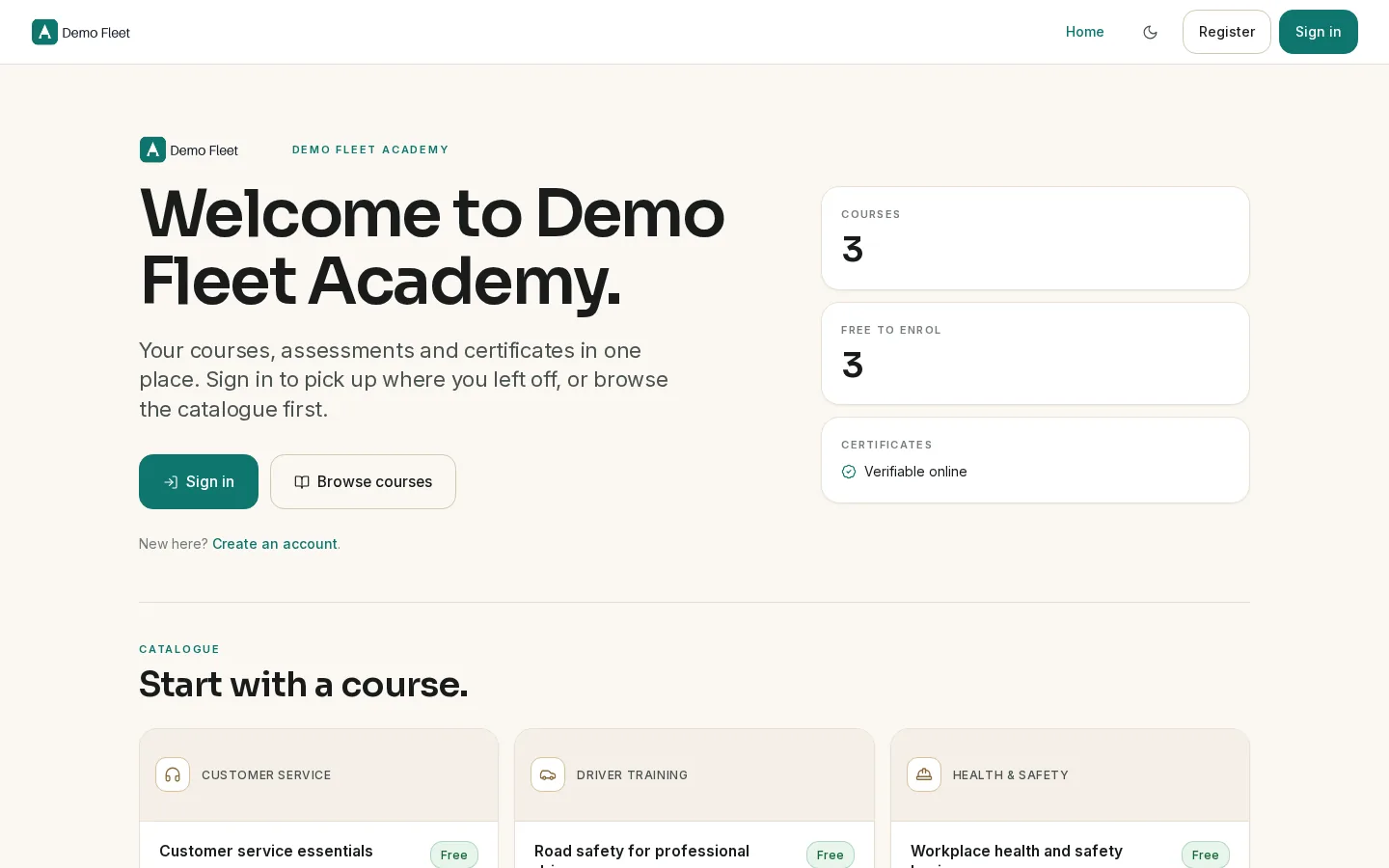Image resolution: width=1389 pixels, height=868 pixels.
Task: Click the Free badge on Road safety course
Action: point(831,854)
